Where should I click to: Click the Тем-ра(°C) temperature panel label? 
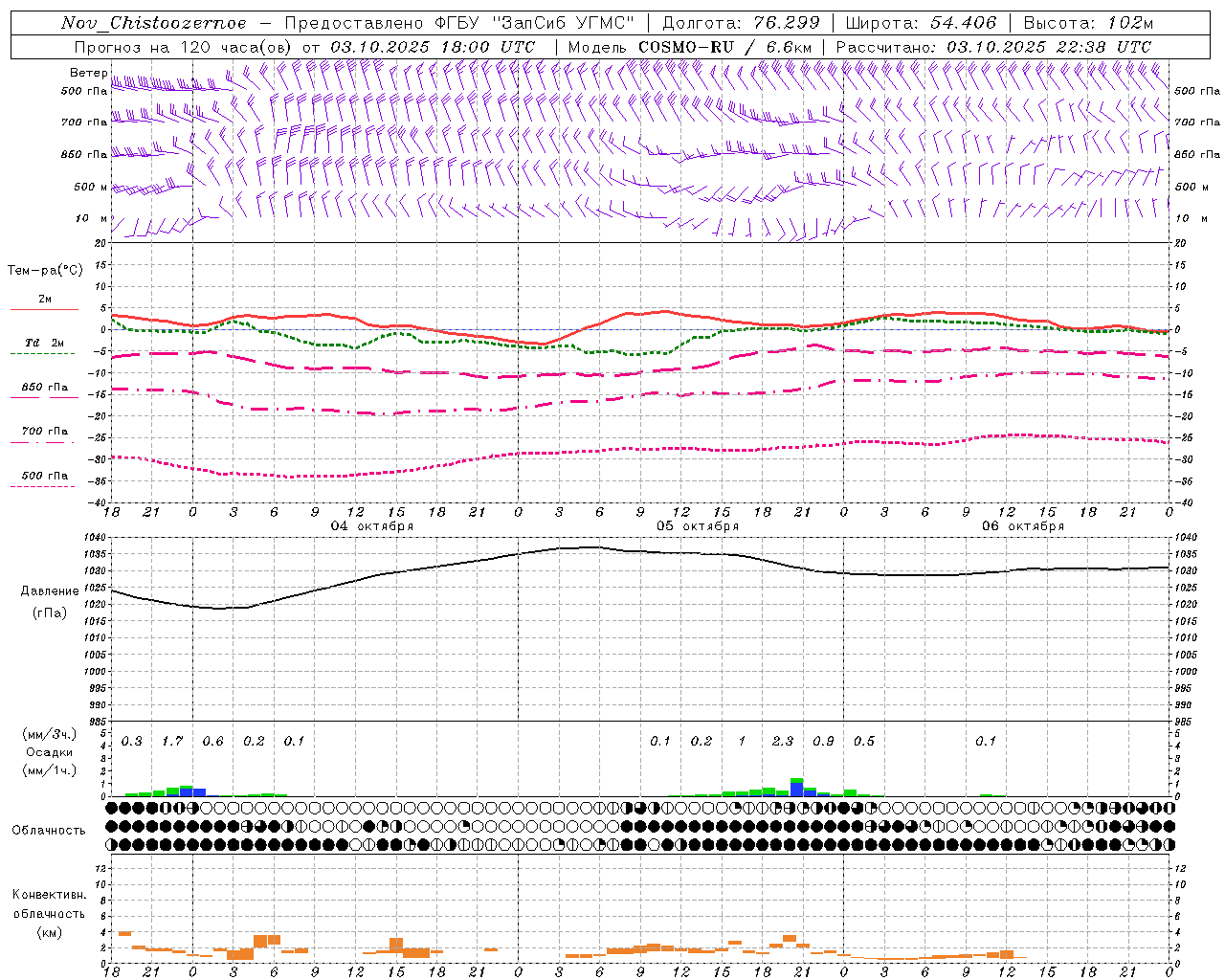pyautogui.click(x=45, y=271)
